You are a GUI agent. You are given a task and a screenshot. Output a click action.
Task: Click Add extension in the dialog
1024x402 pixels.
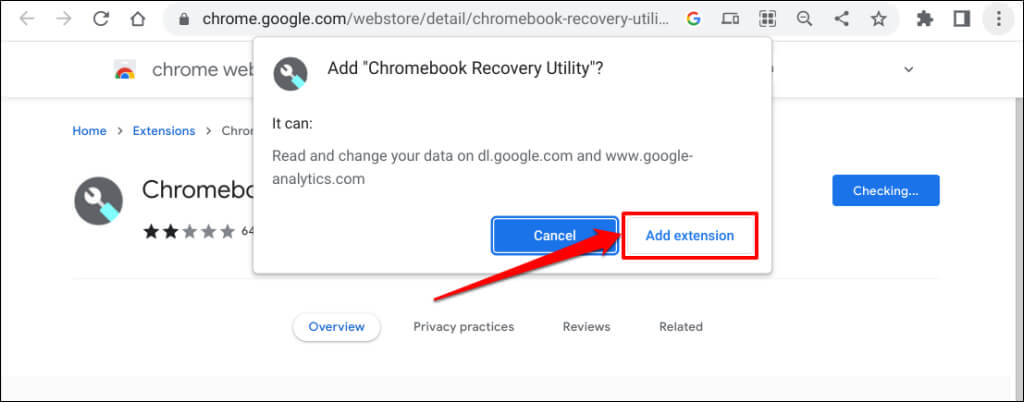click(689, 236)
